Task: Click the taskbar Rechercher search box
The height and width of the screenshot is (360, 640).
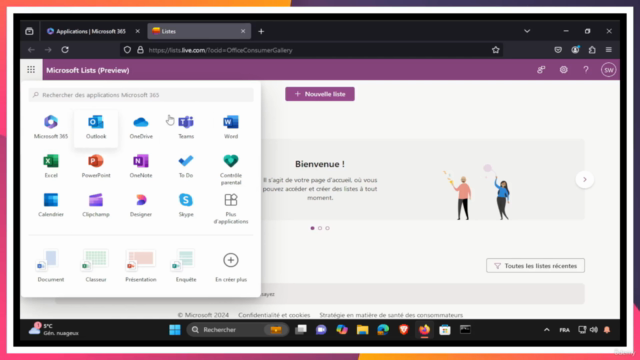Action: pos(238,330)
